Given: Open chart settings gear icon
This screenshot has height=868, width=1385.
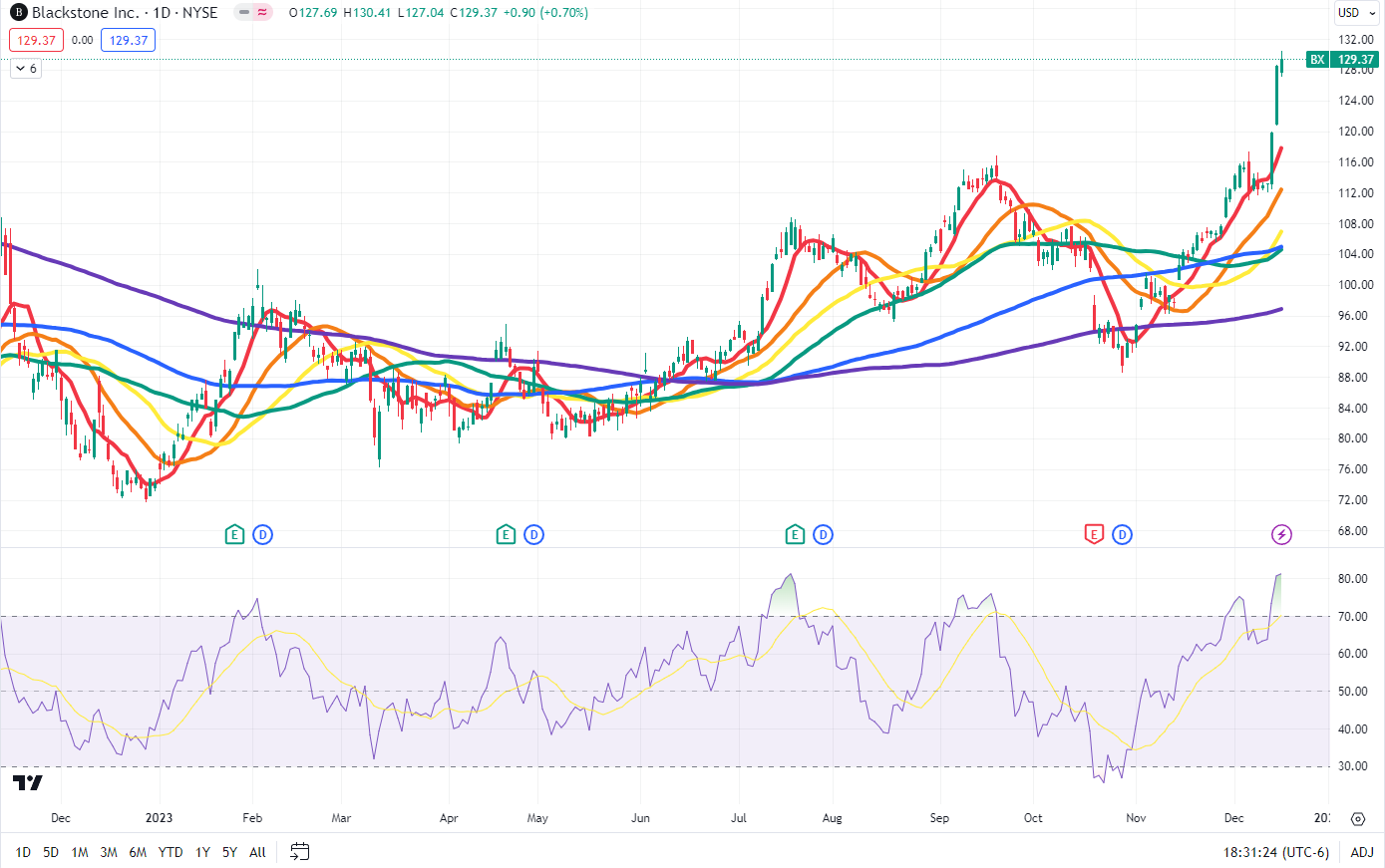Looking at the screenshot, I should tap(1358, 818).
